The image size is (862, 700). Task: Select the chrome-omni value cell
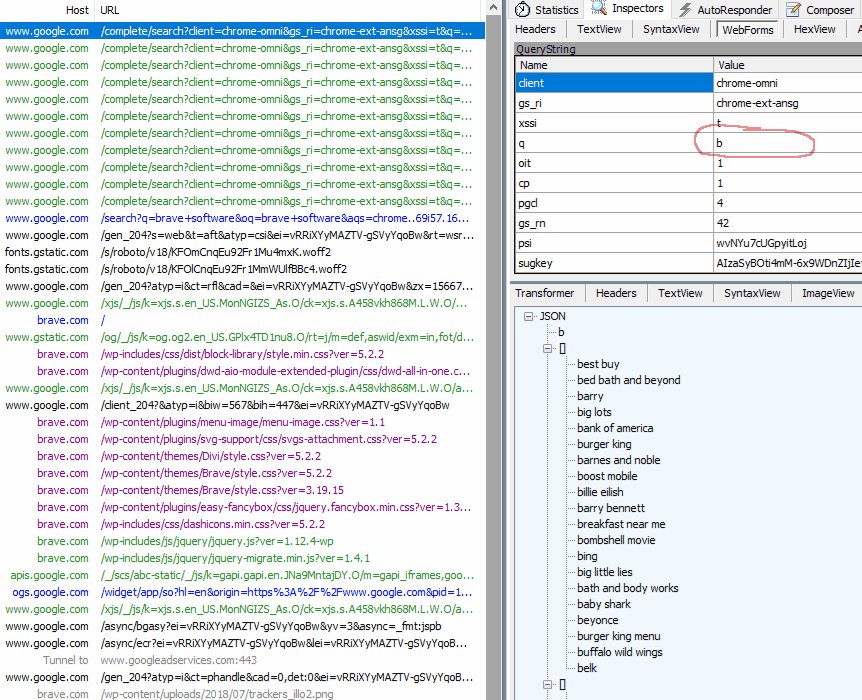pos(788,83)
